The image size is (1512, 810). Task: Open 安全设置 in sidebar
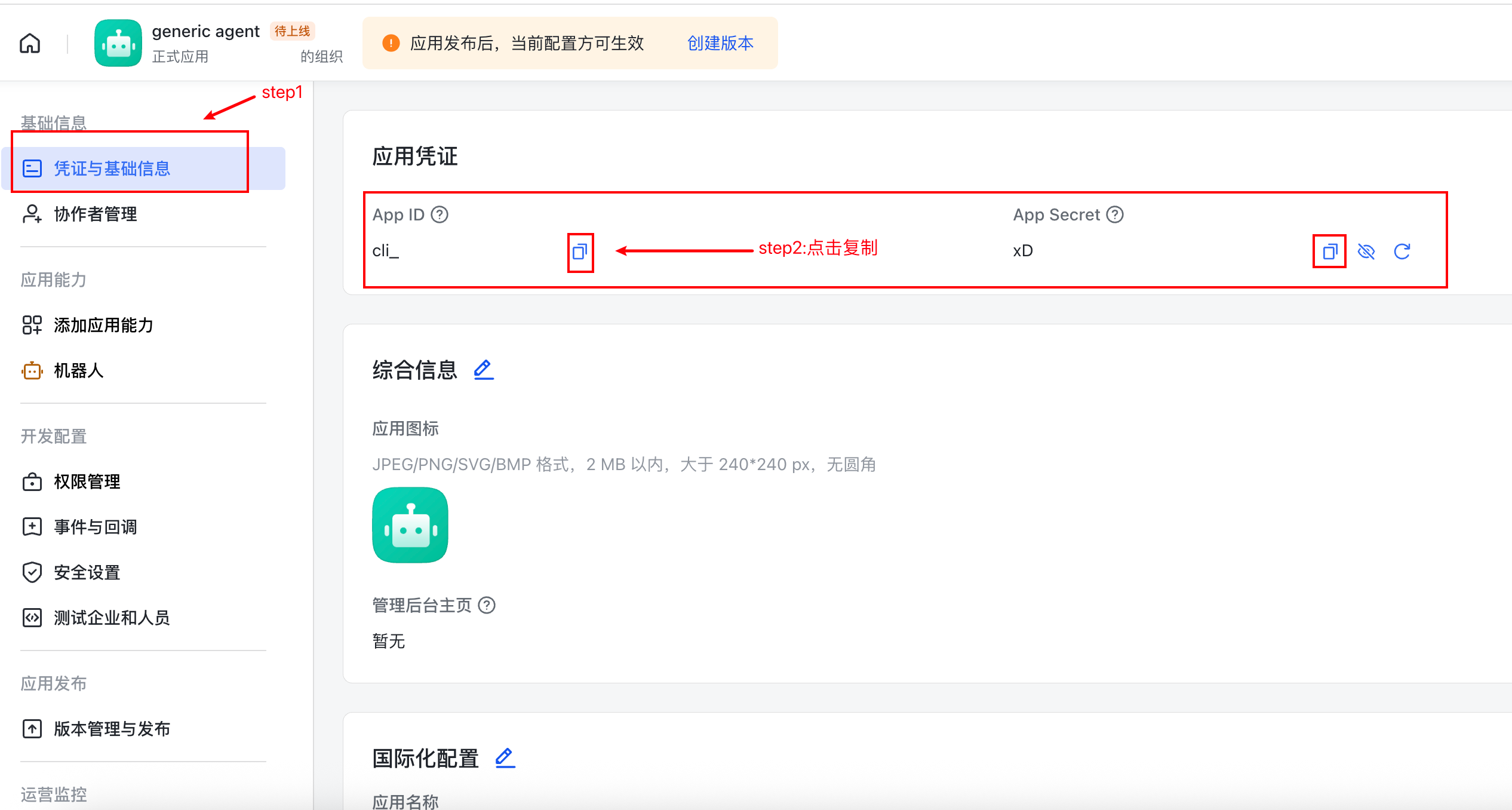click(x=87, y=572)
